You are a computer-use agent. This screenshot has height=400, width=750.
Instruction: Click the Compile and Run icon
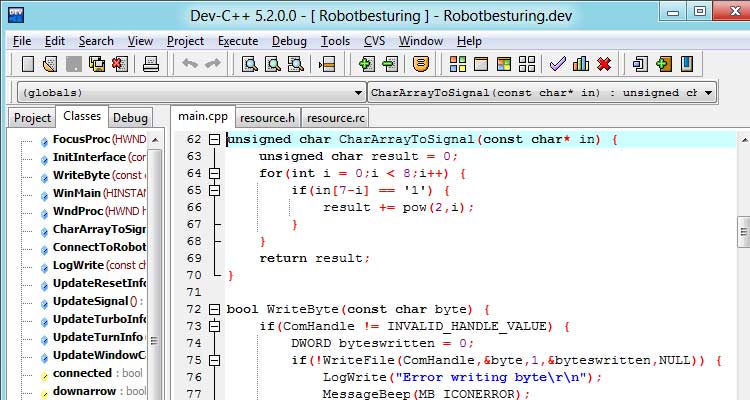click(x=504, y=64)
